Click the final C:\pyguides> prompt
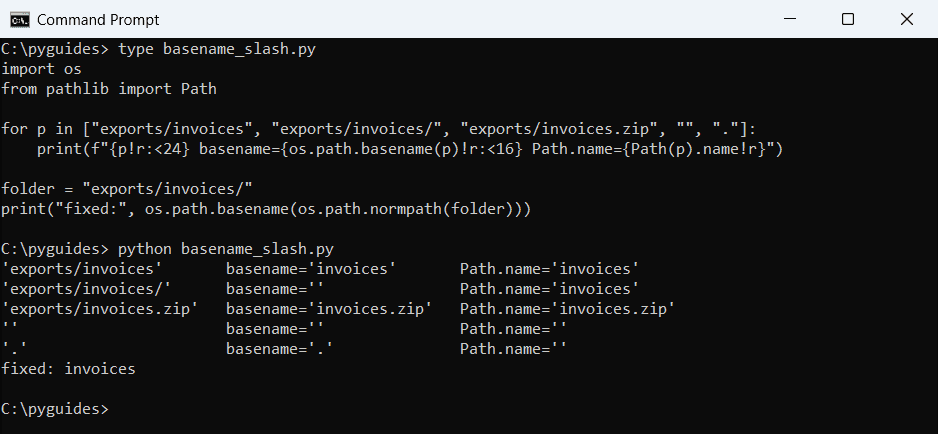The width and height of the screenshot is (938, 434). (55, 409)
